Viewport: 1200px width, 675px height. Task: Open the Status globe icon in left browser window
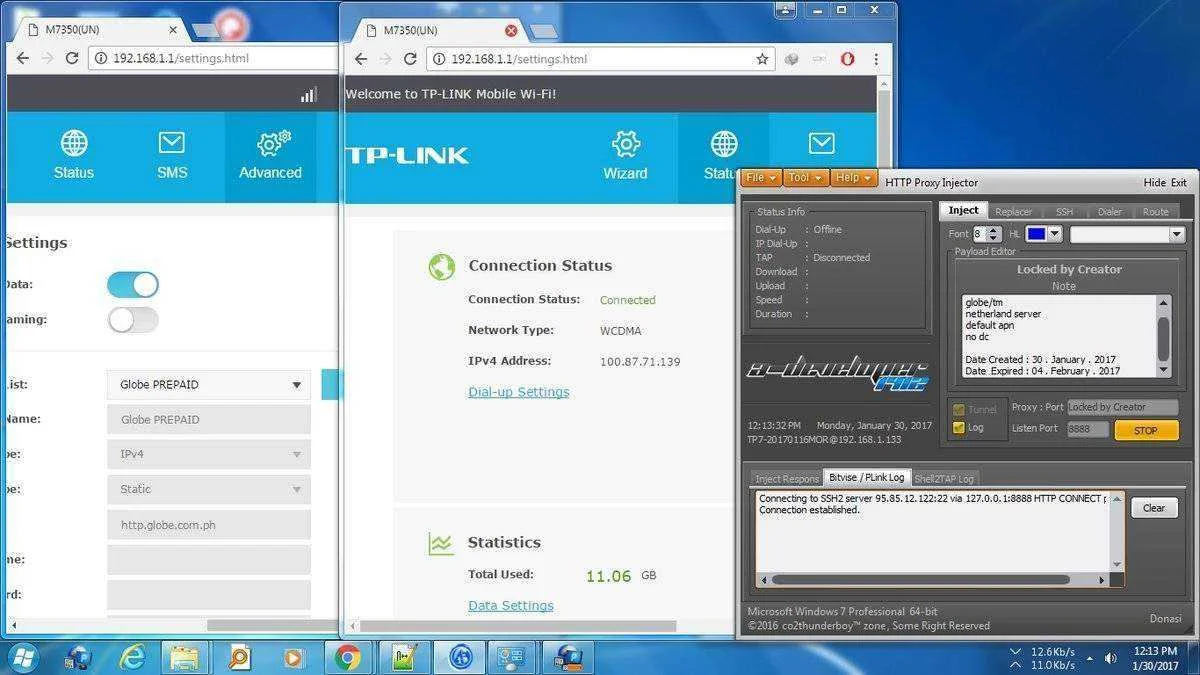point(74,143)
